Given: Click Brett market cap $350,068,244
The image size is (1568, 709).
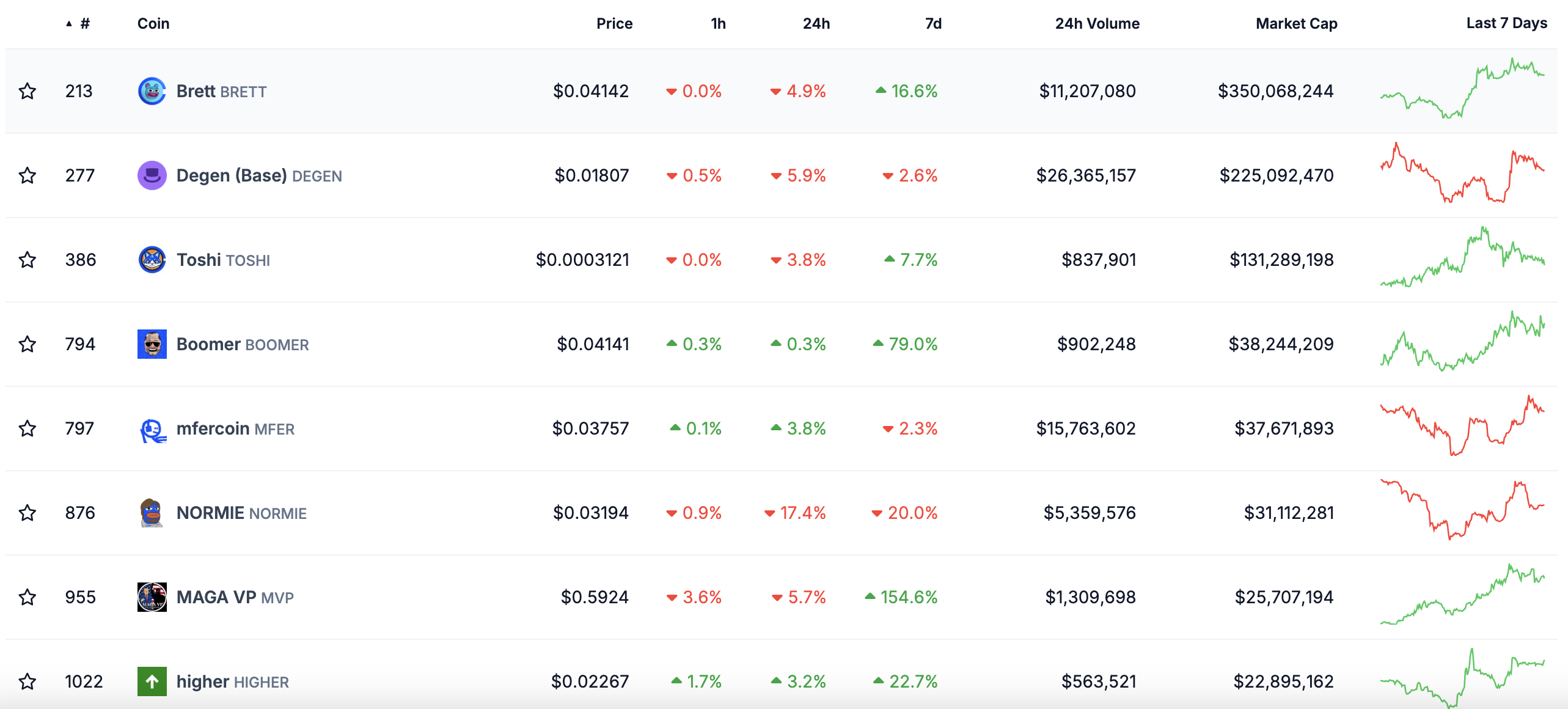Looking at the screenshot, I should pos(1276,91).
